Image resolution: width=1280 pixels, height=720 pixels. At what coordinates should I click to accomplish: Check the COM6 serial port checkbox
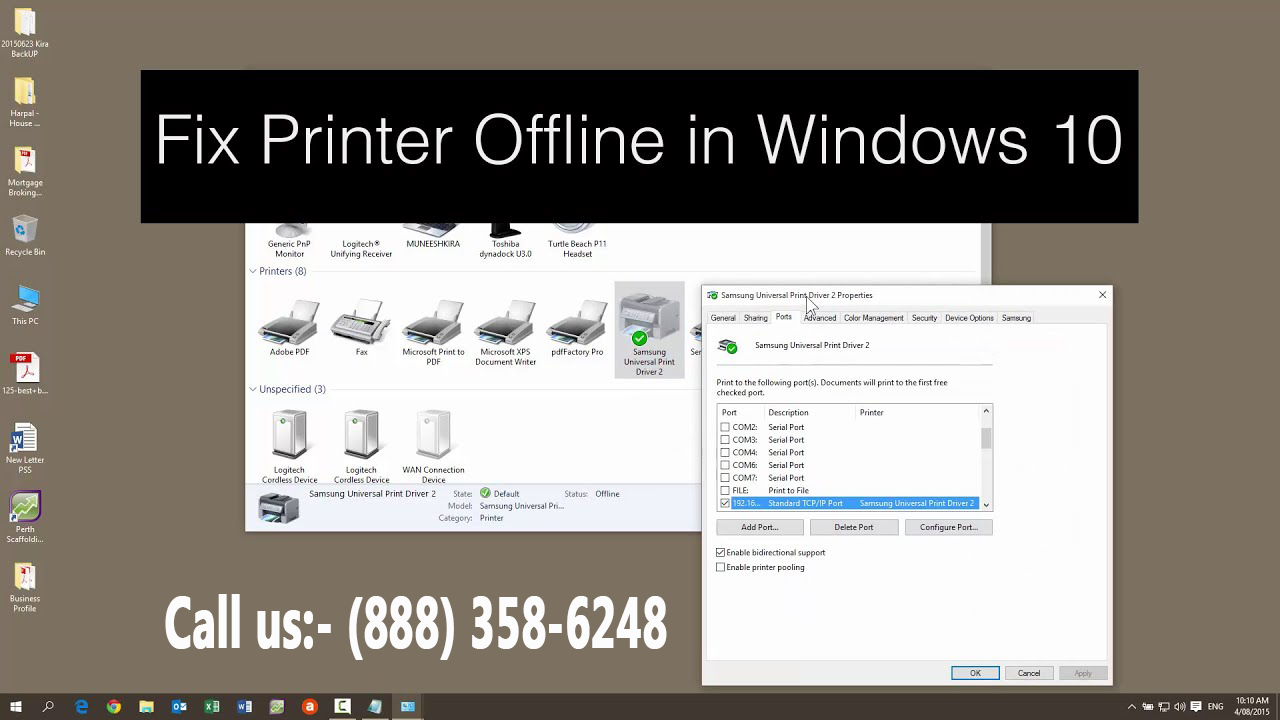click(x=725, y=465)
